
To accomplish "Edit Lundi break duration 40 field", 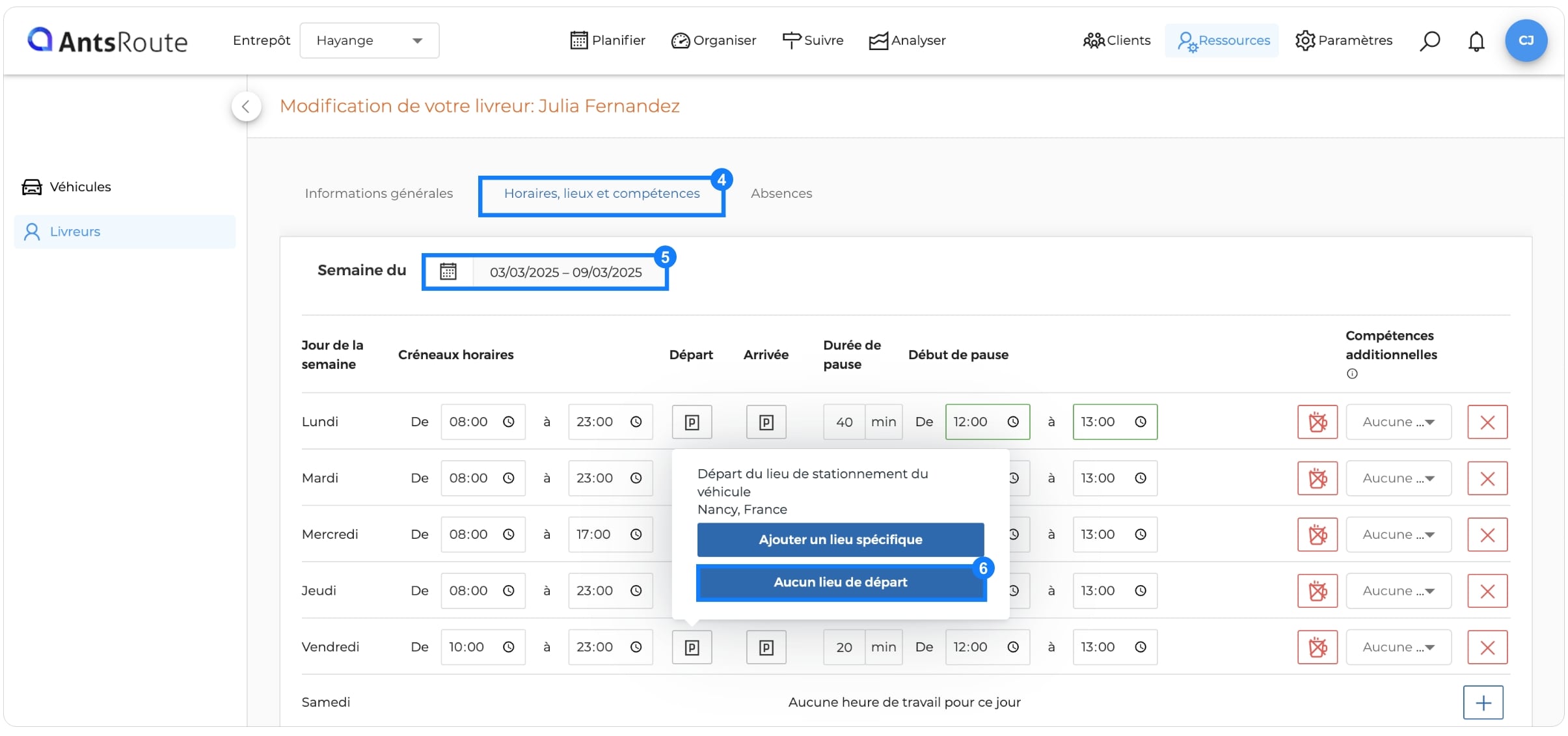I will point(844,422).
